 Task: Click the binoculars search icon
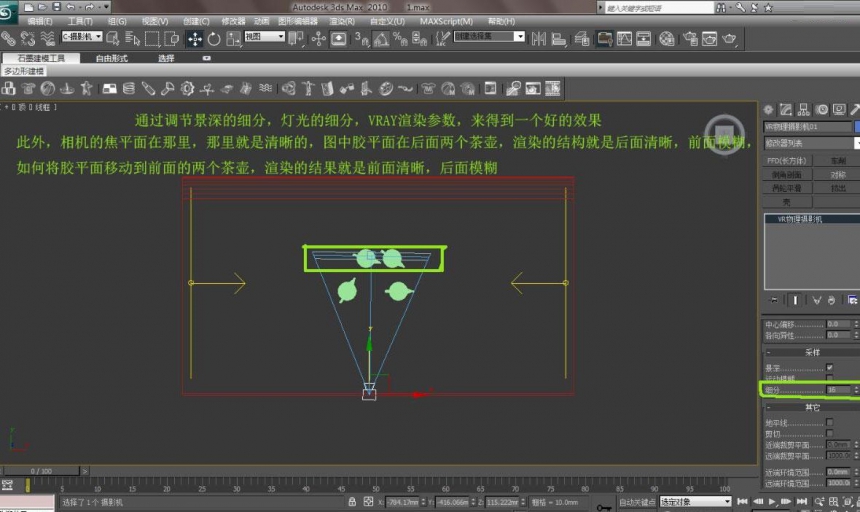(721, 8)
